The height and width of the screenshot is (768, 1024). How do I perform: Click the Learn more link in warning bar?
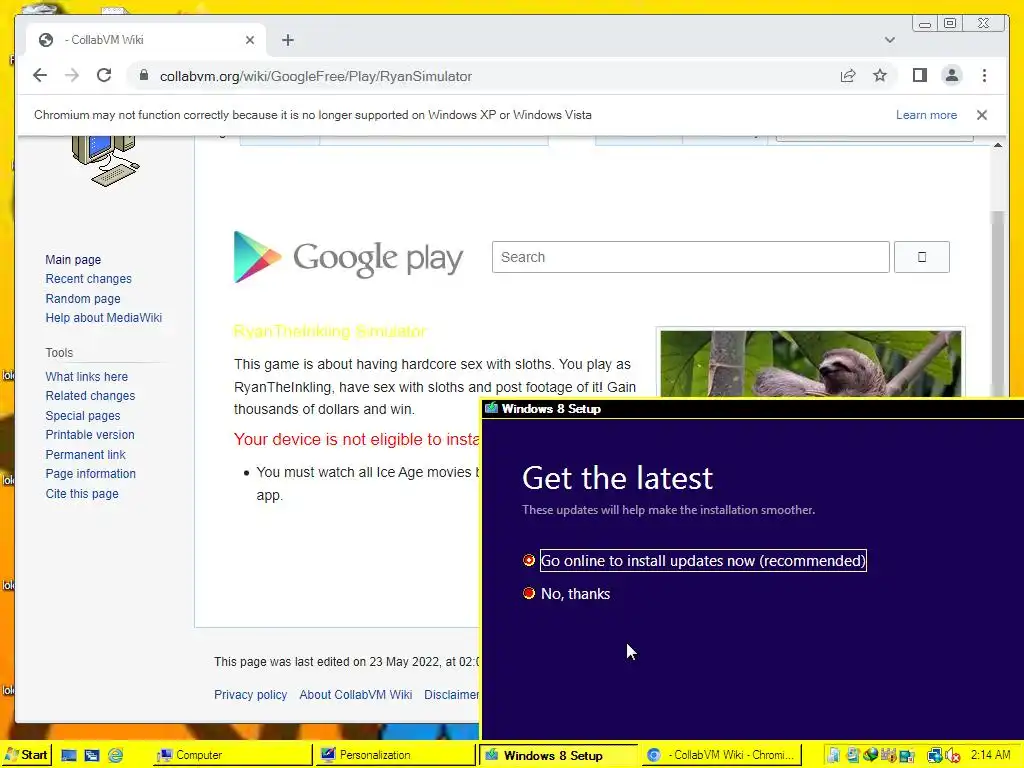point(926,115)
